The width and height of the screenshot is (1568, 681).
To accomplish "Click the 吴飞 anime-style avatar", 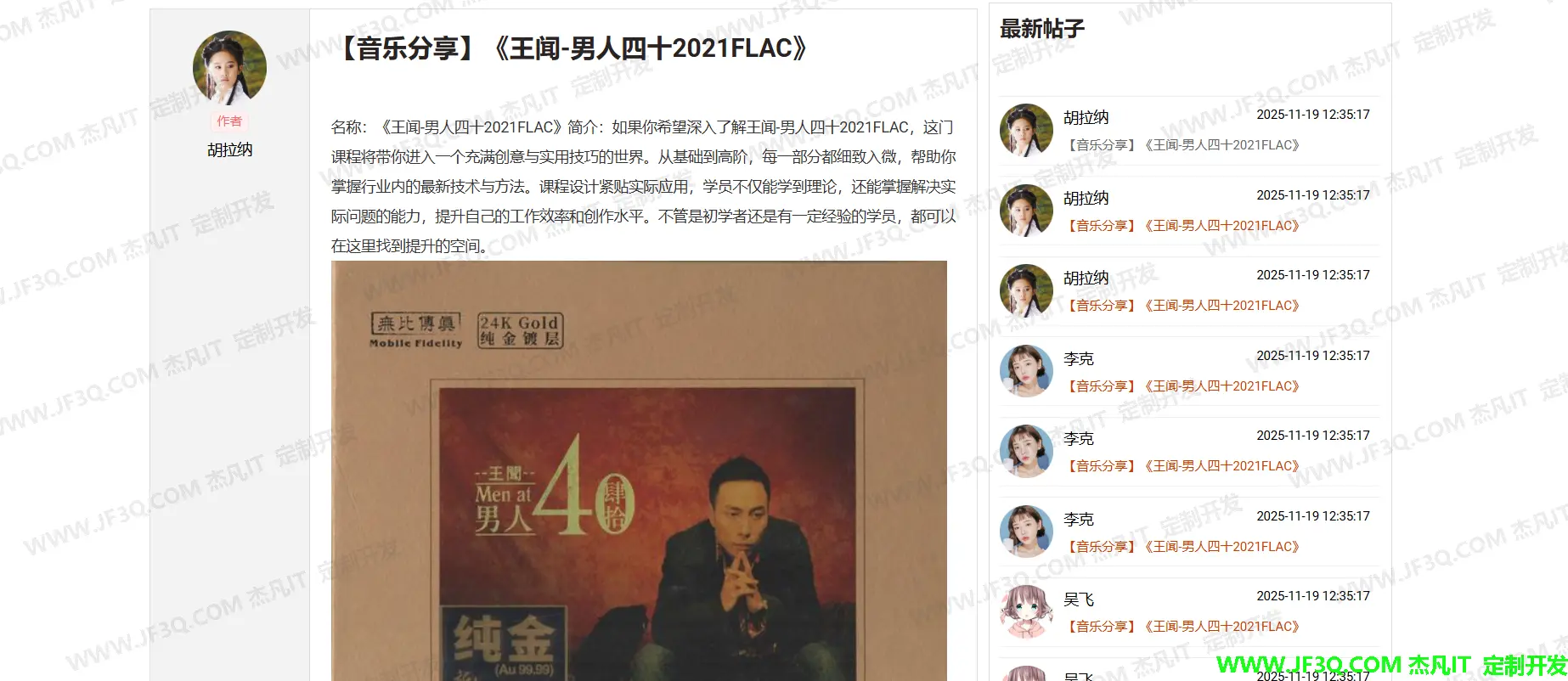I will tap(1026, 611).
